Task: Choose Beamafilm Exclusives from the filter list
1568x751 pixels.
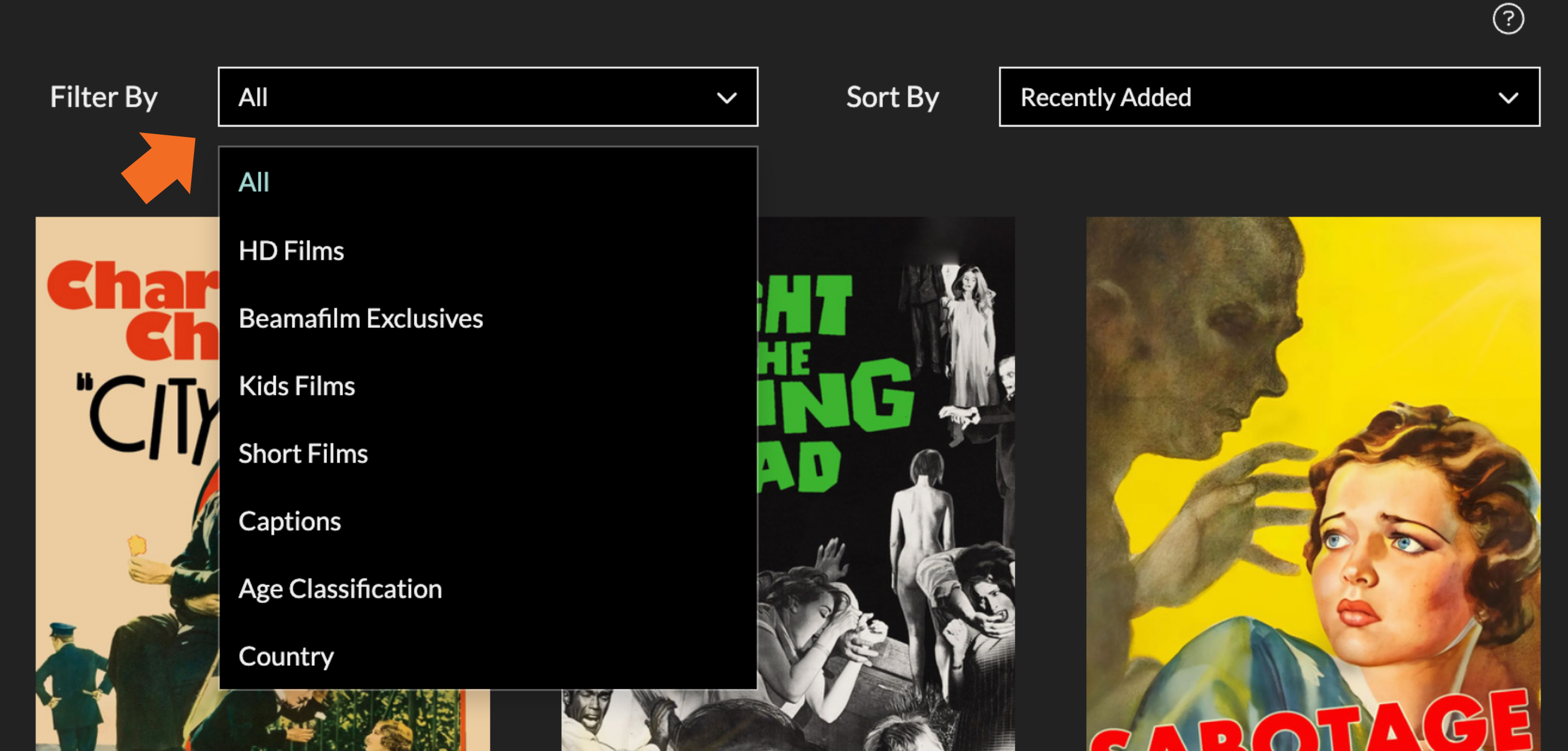Action: pyautogui.click(x=361, y=318)
